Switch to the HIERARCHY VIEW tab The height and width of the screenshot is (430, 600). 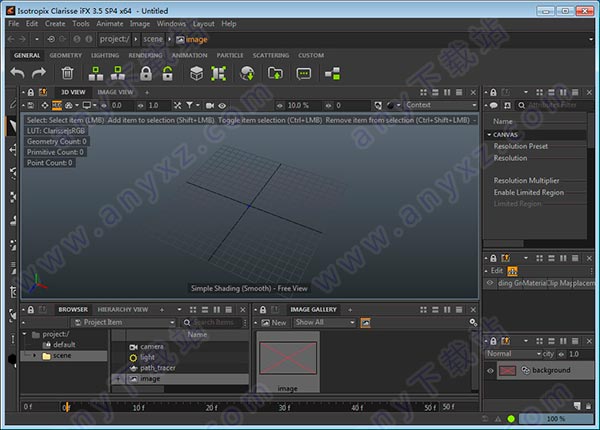tap(123, 309)
